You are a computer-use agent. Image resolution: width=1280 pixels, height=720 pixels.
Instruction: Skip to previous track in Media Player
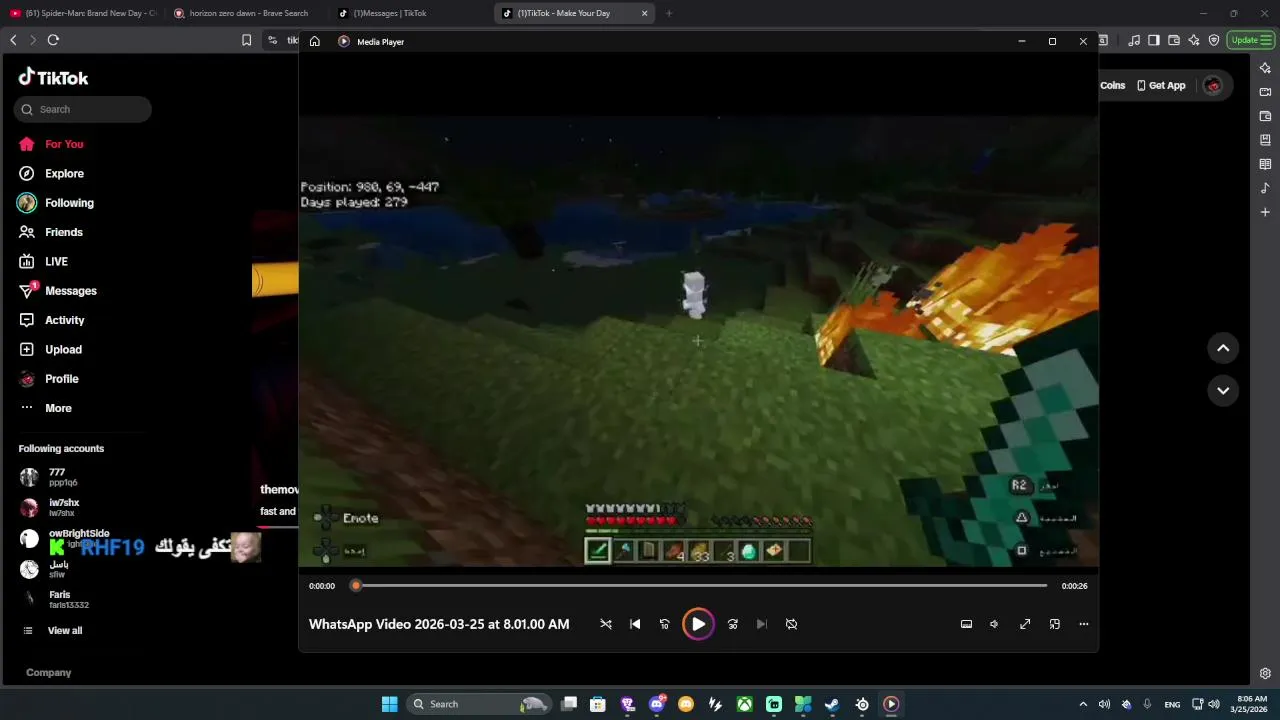[635, 624]
